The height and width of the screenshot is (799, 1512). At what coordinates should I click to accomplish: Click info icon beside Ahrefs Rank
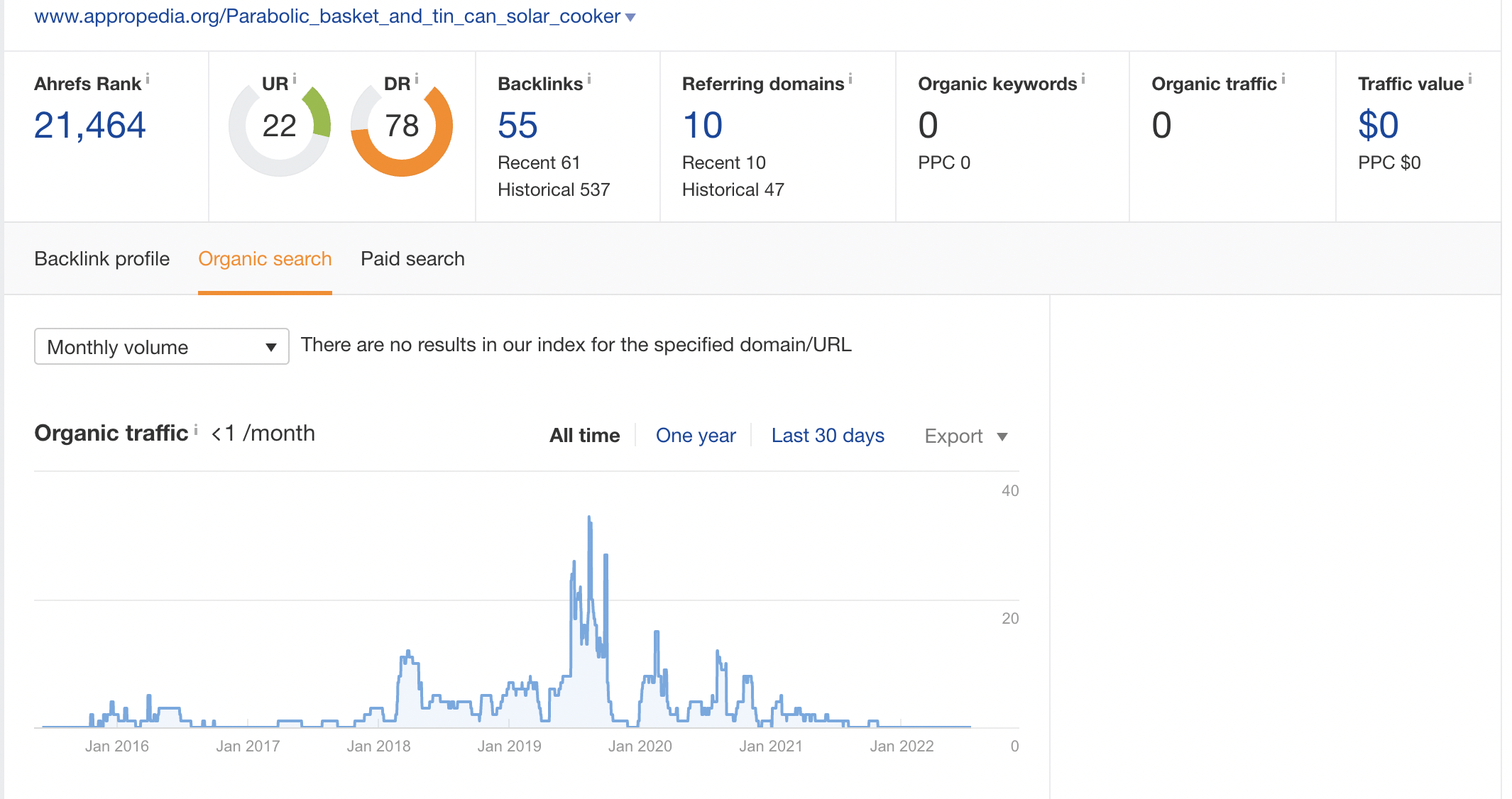[148, 79]
